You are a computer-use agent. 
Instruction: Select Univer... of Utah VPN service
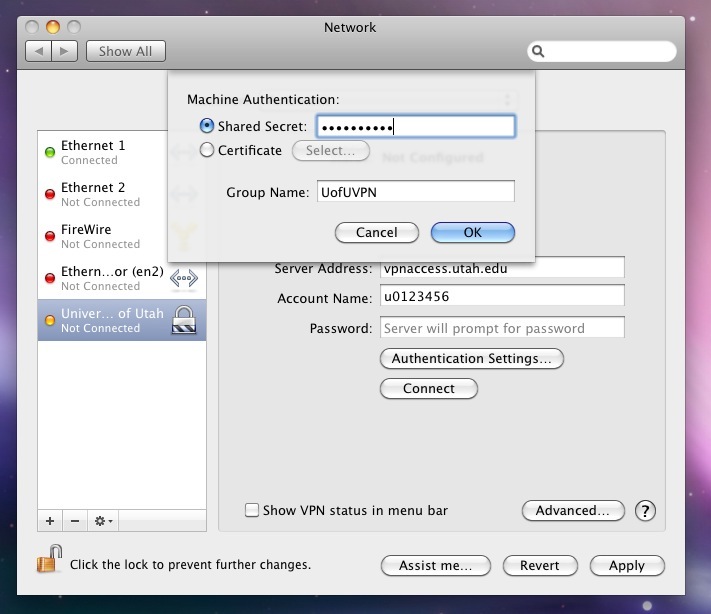pyautogui.click(x=122, y=320)
